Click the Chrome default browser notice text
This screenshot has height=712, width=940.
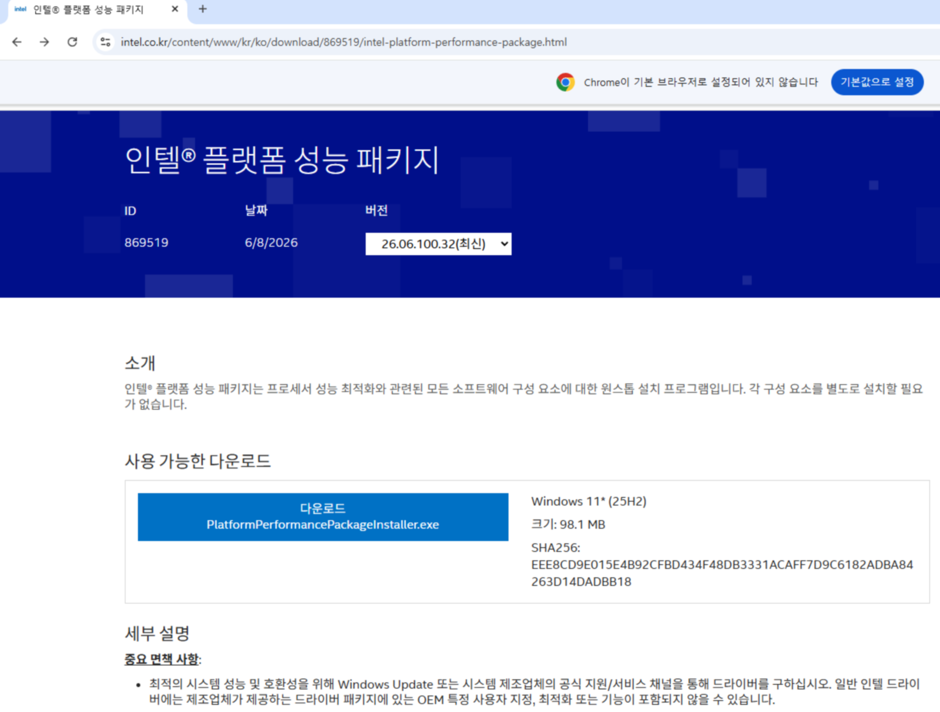(701, 82)
